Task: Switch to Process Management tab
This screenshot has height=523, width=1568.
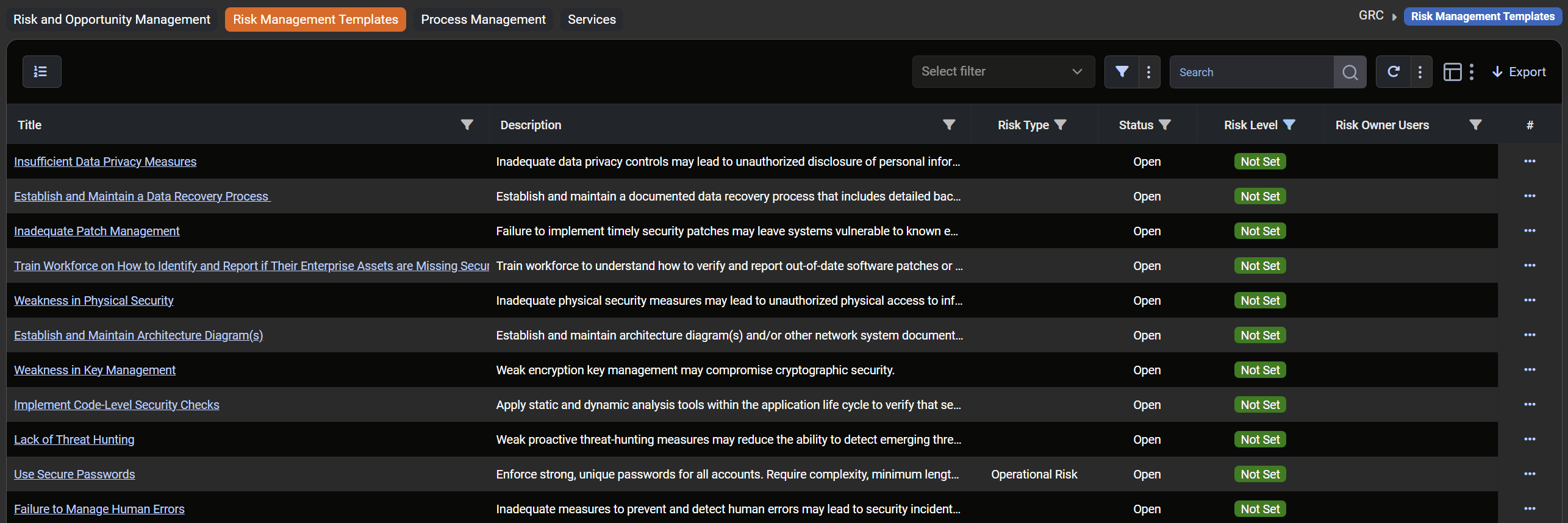Action: (483, 20)
